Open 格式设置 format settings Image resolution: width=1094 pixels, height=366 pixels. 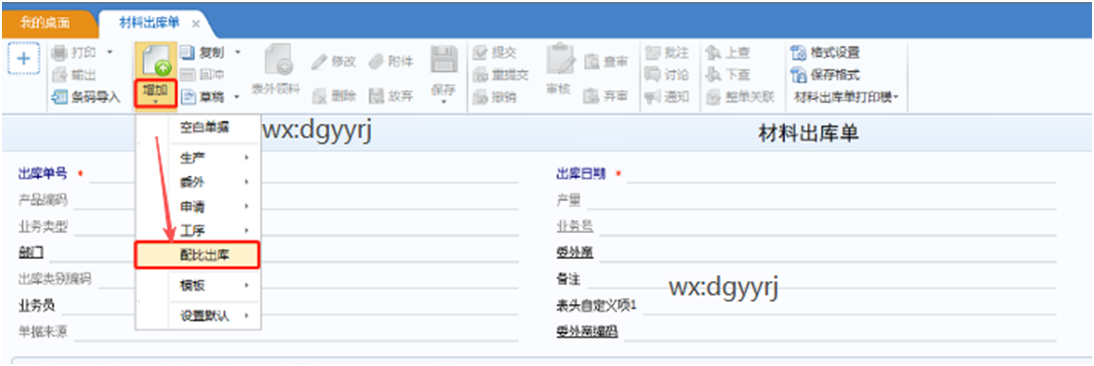(x=825, y=52)
